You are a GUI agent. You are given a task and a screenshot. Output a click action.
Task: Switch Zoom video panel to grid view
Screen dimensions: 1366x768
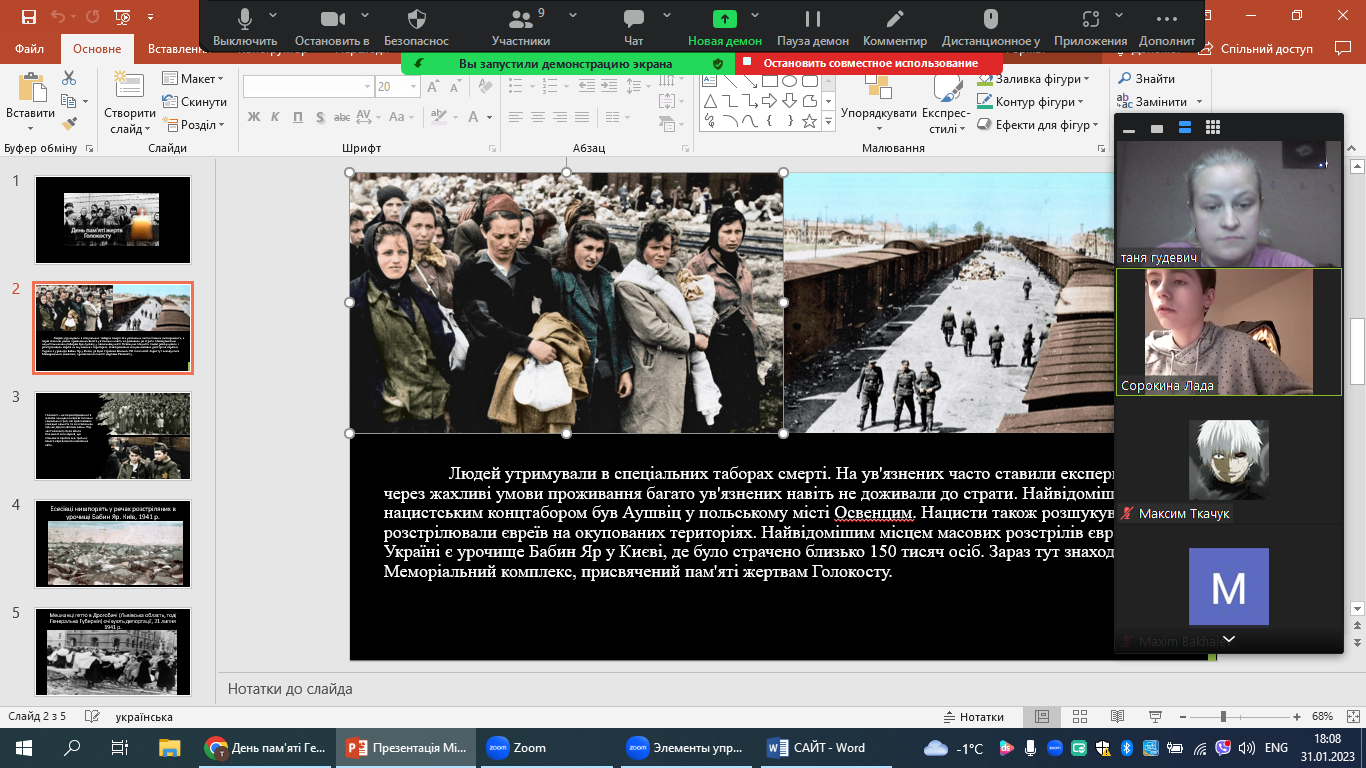point(1213,128)
